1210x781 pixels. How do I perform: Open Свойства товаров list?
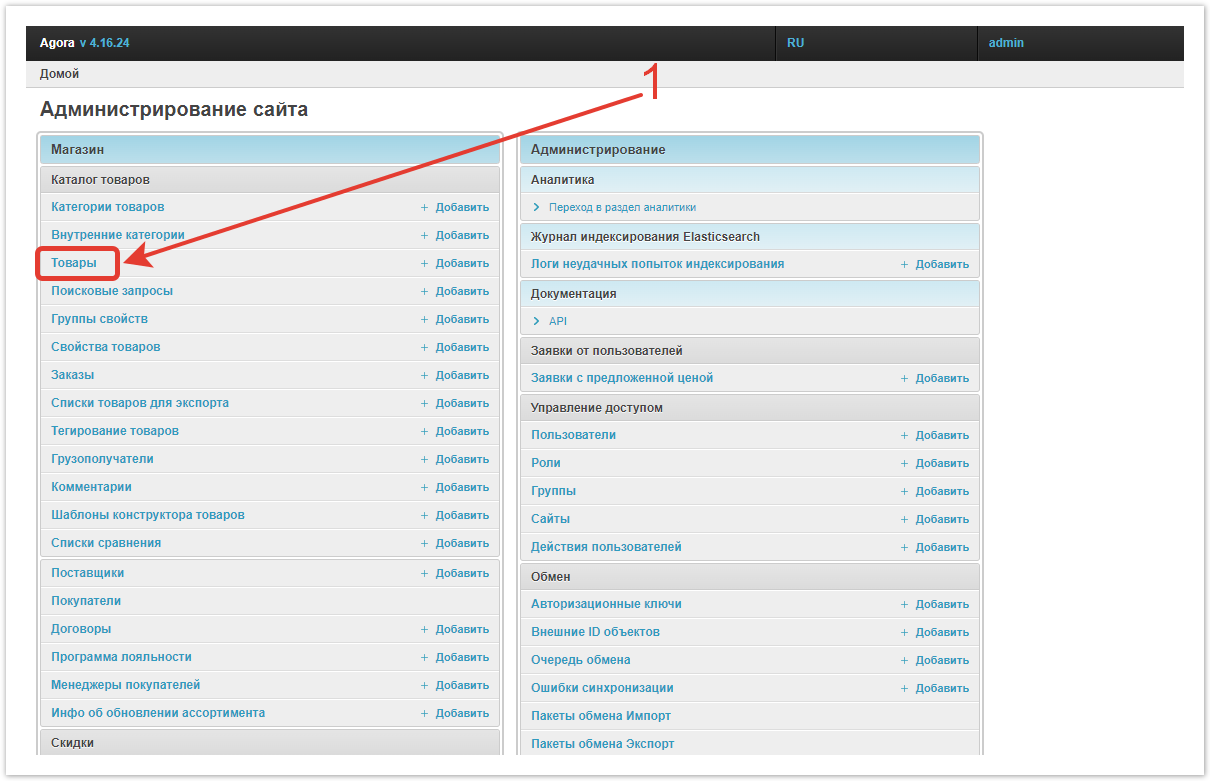[x=105, y=347]
